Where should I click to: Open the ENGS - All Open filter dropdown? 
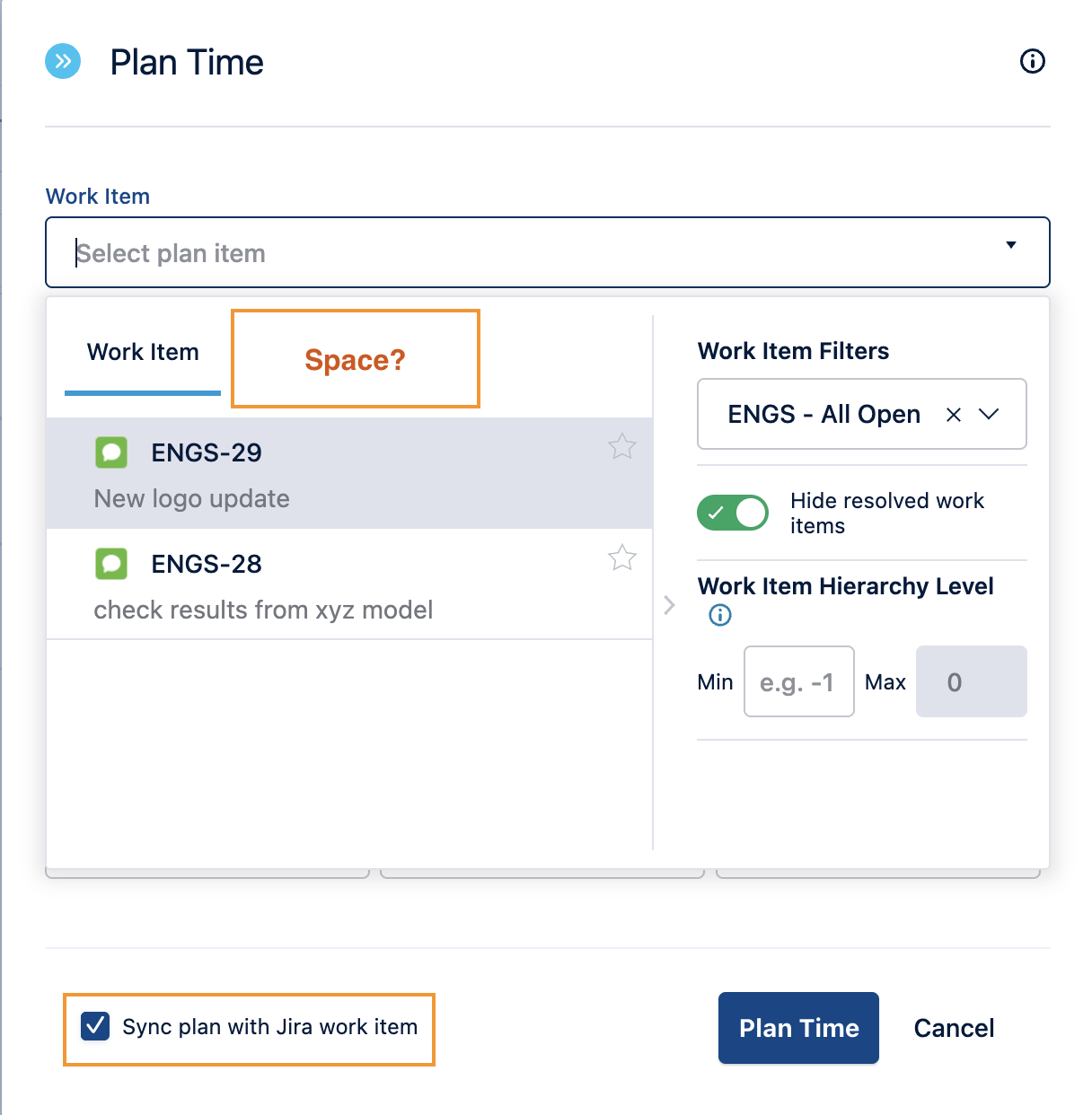click(989, 414)
